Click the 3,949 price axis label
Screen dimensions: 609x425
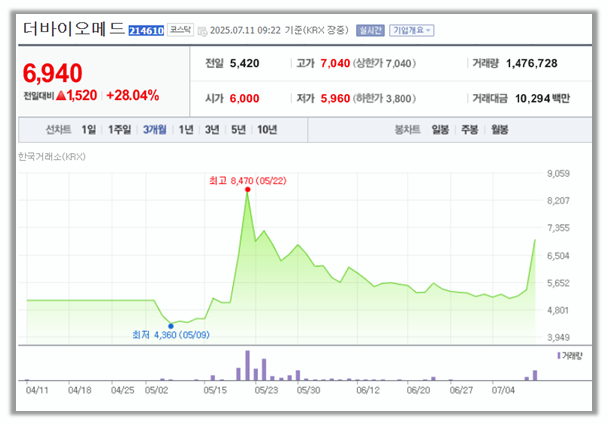coord(558,338)
